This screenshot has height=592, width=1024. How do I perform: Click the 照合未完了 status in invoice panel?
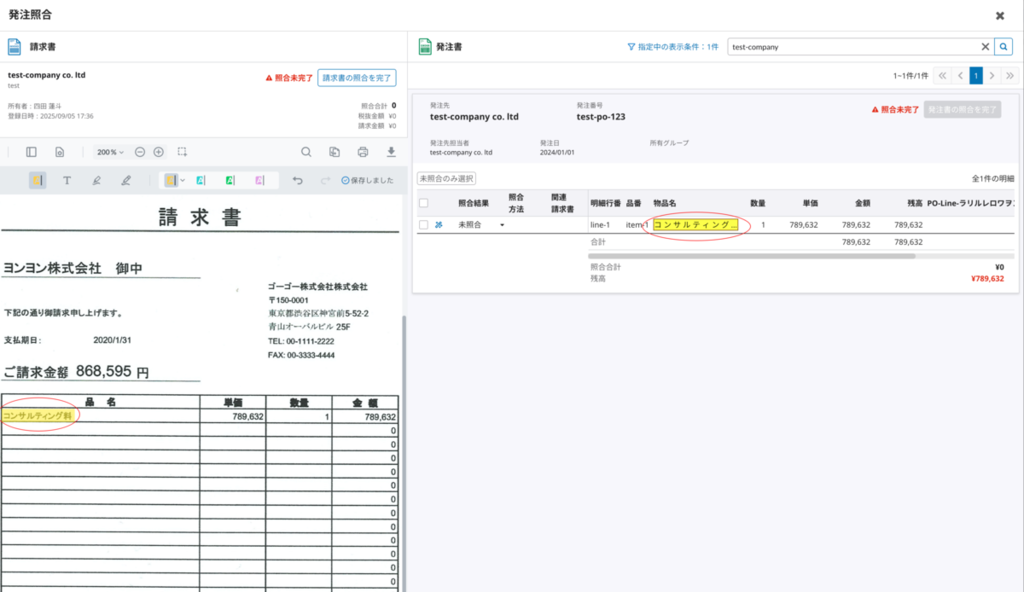tap(289, 78)
